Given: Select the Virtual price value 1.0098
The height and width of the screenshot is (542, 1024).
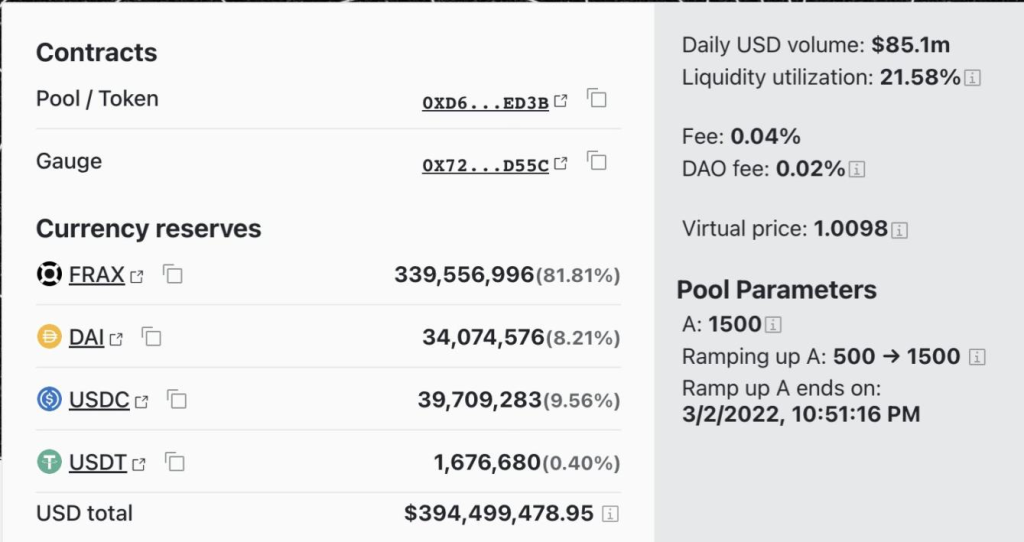Looking at the screenshot, I should pos(851,229).
